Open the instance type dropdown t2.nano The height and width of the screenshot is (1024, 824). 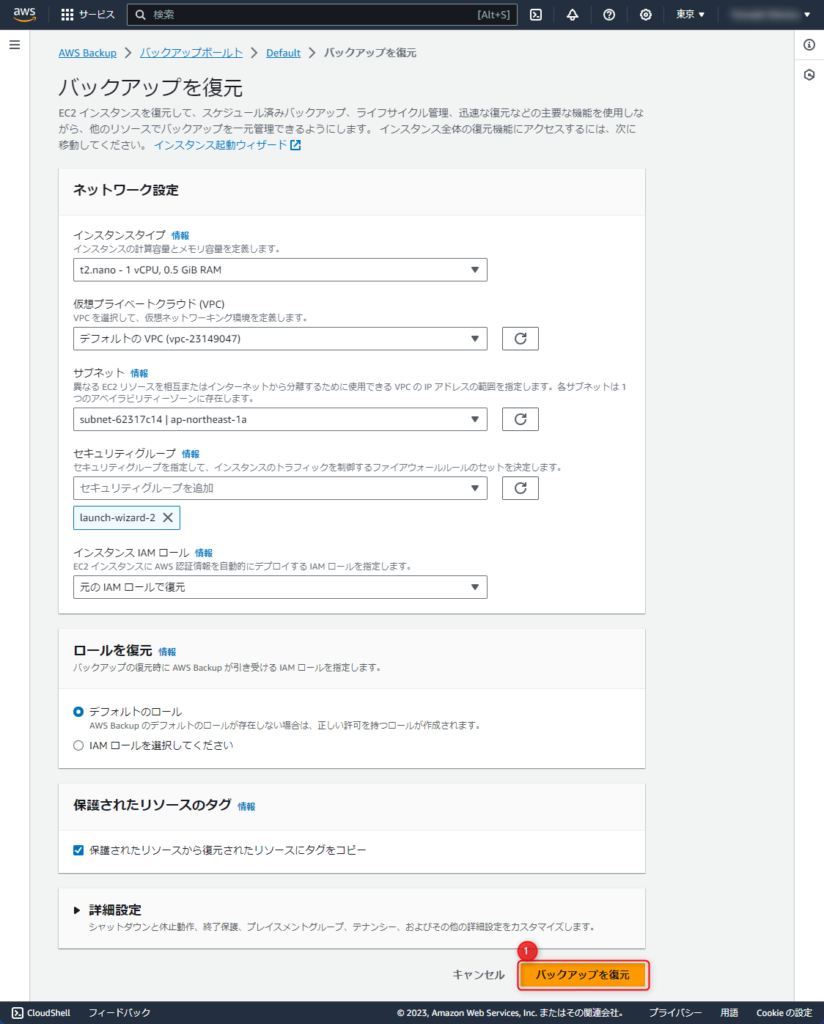tap(280, 270)
